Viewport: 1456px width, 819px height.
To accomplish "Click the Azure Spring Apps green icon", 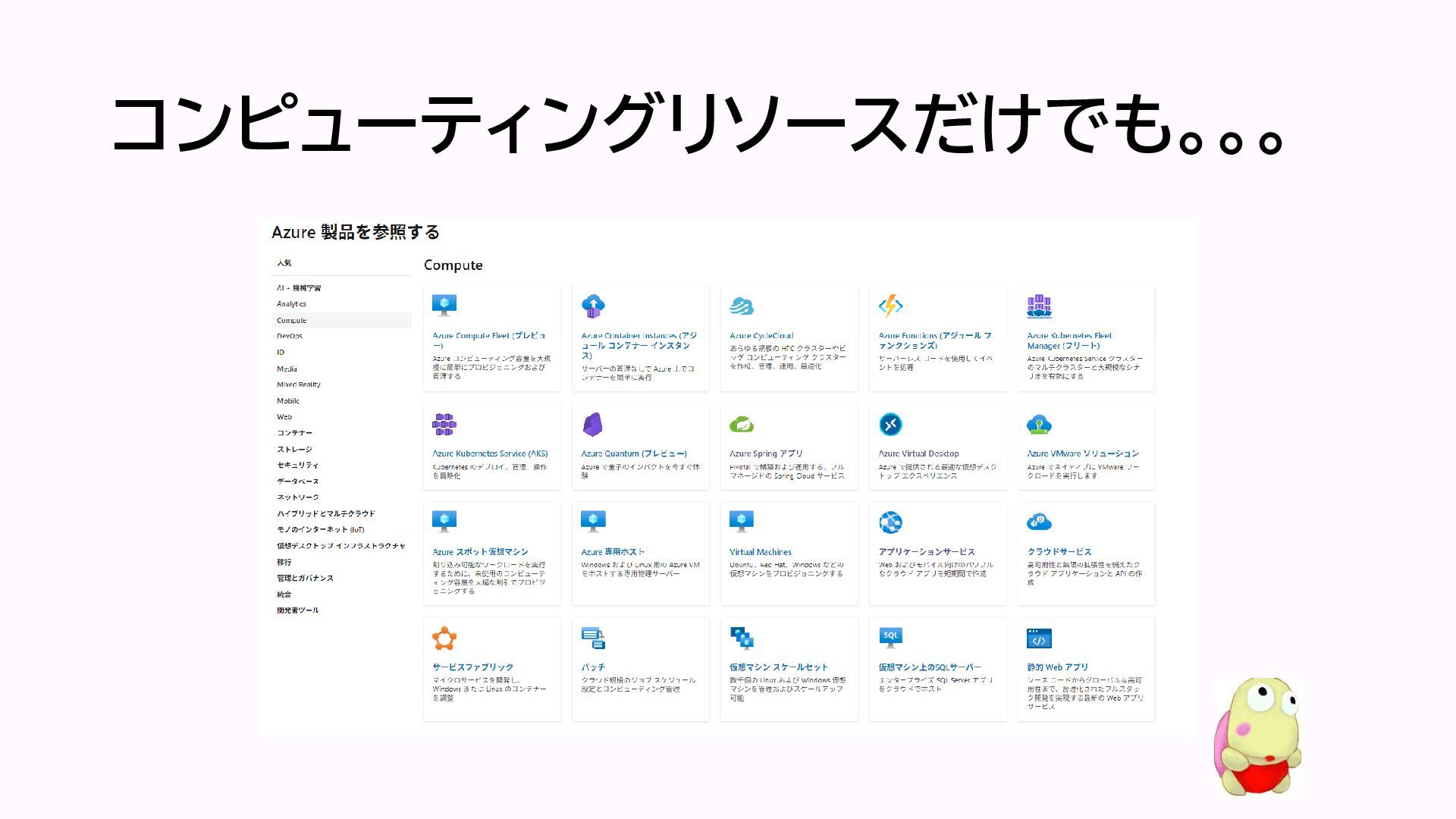I will pyautogui.click(x=742, y=425).
